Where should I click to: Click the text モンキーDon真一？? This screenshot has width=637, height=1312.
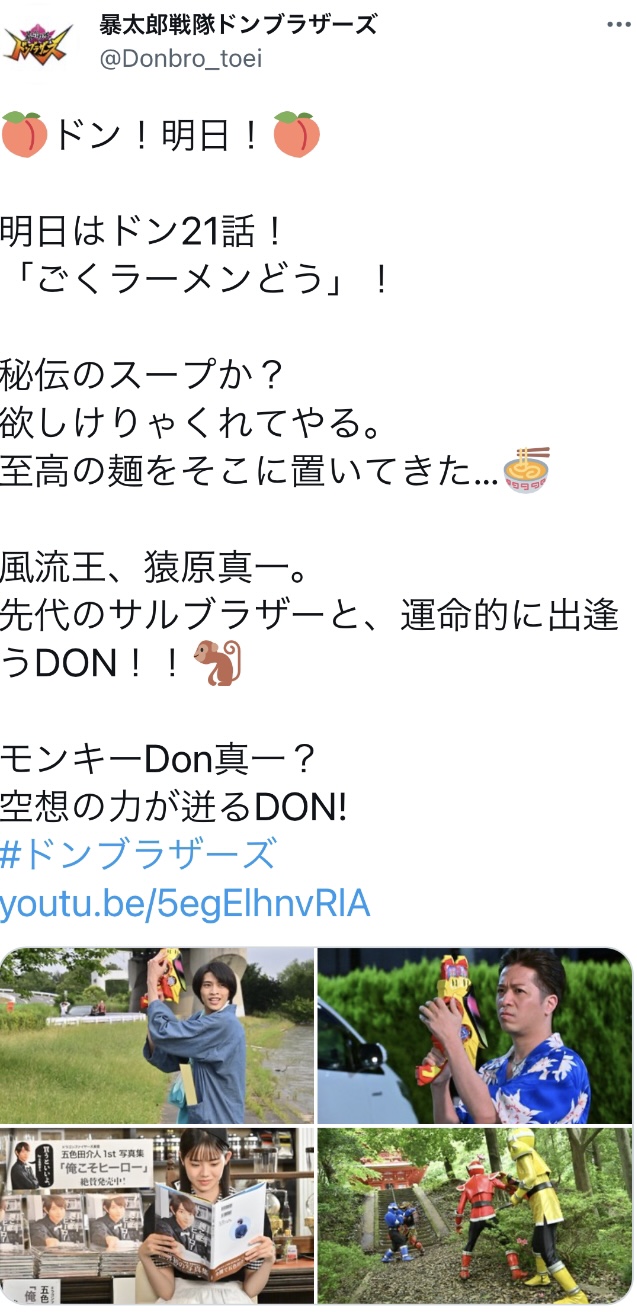coord(159,759)
